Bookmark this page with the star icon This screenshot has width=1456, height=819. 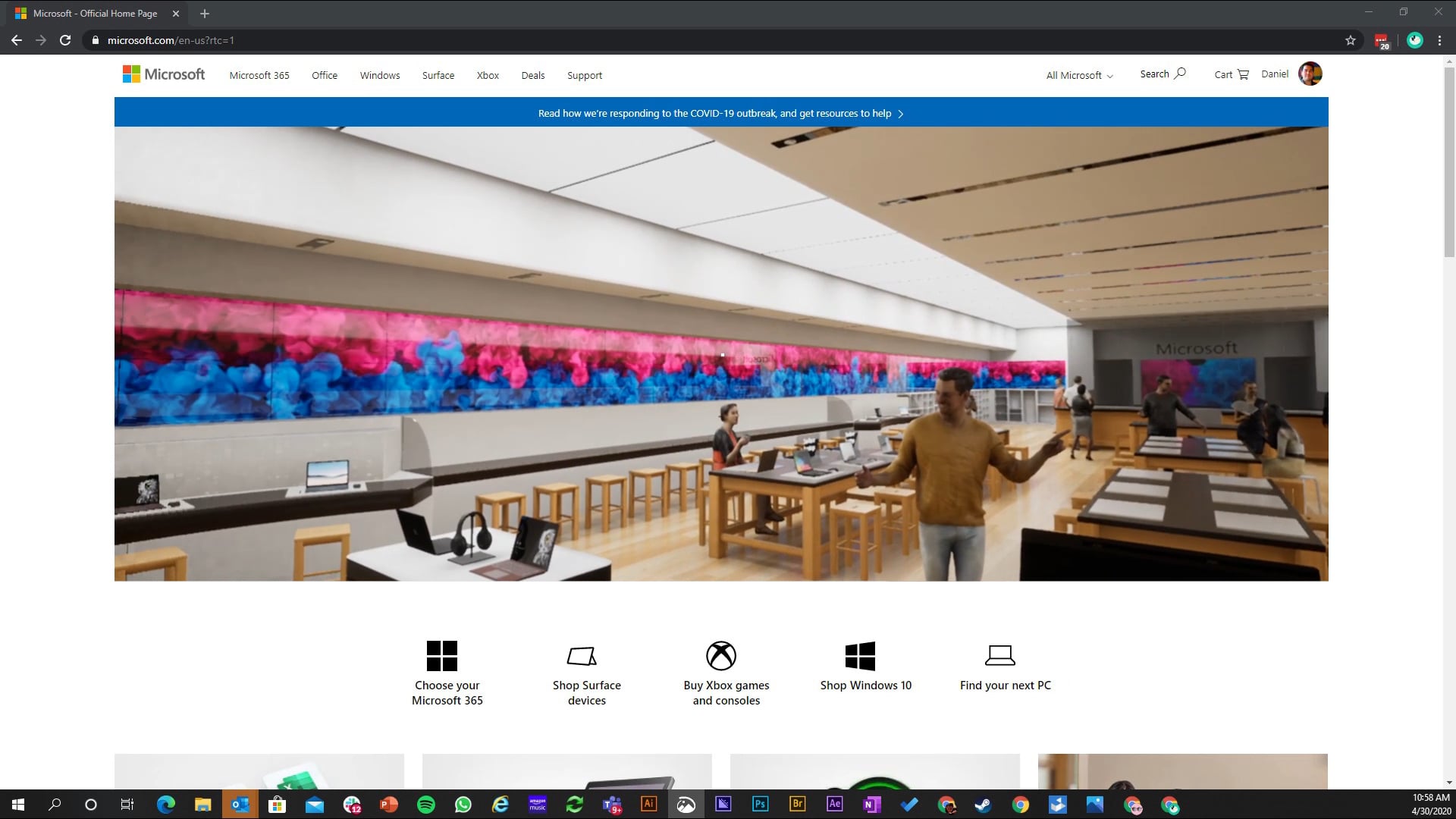(1350, 40)
